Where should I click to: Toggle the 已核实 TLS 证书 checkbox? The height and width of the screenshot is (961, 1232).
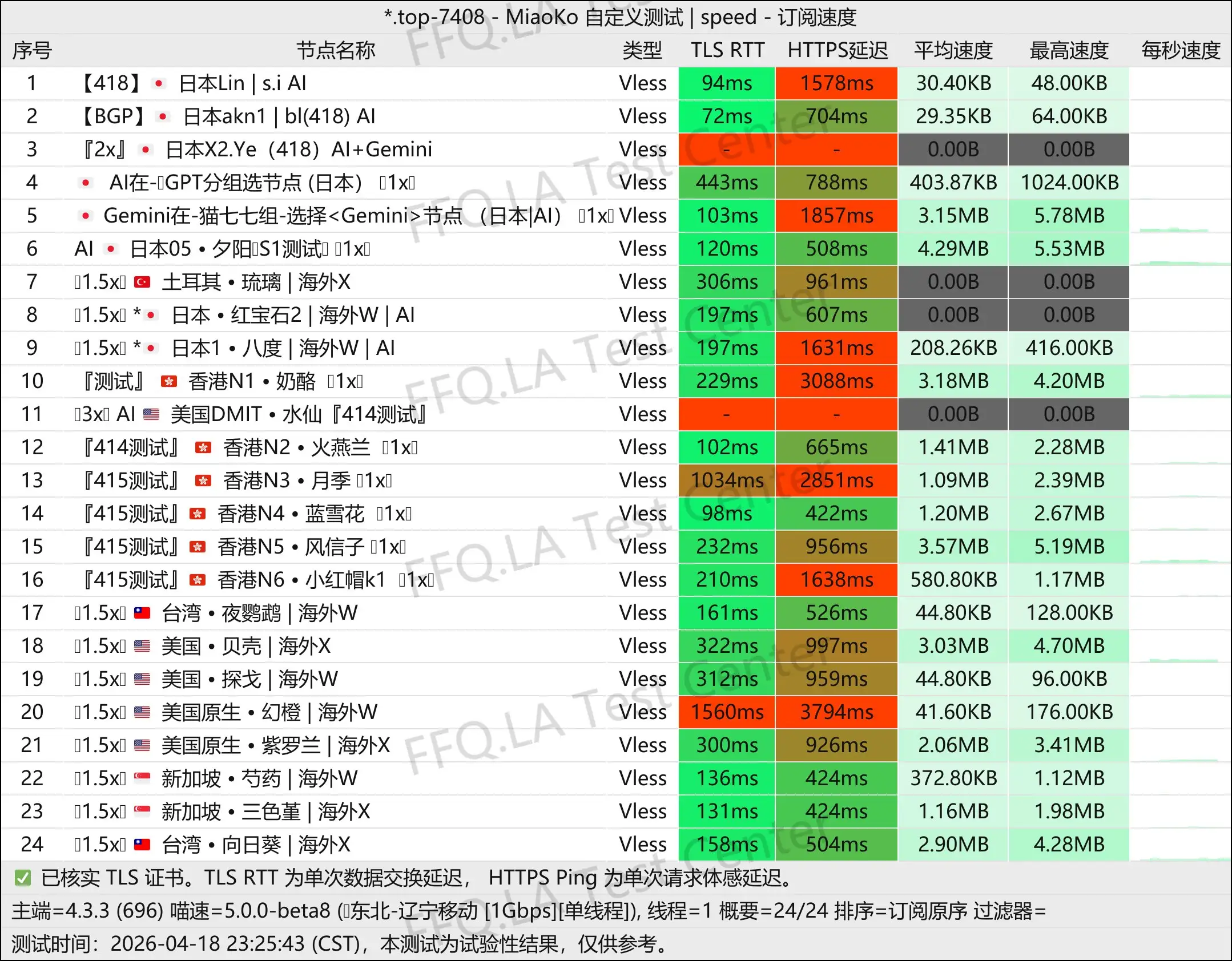tap(22, 878)
